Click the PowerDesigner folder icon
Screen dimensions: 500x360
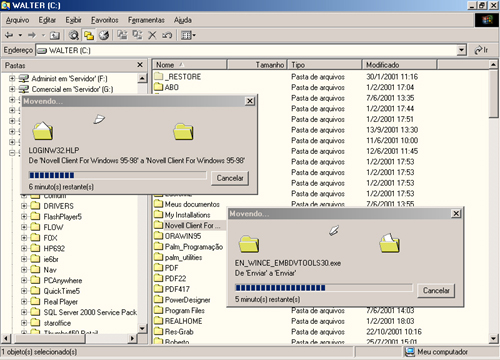pos(159,299)
